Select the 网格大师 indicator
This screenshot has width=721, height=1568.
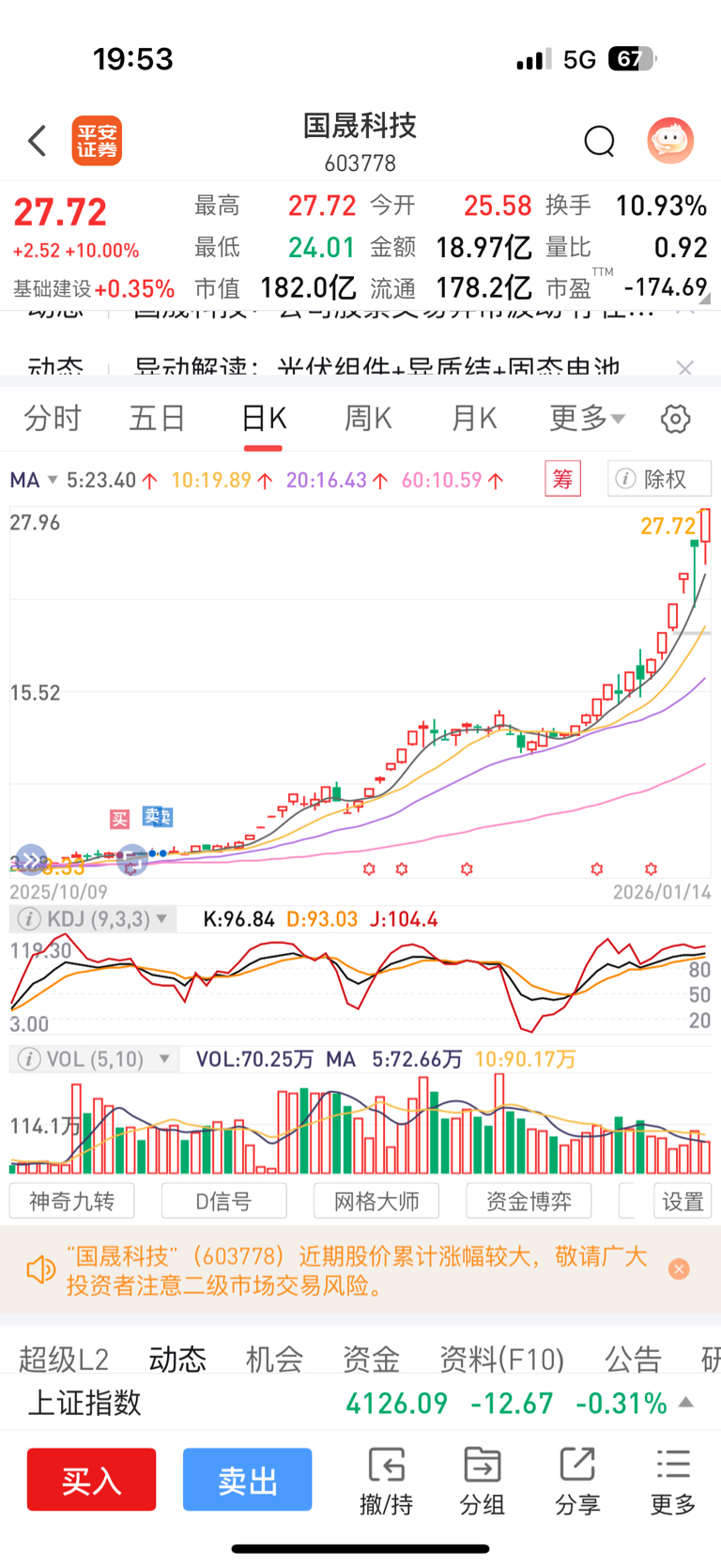[376, 1201]
